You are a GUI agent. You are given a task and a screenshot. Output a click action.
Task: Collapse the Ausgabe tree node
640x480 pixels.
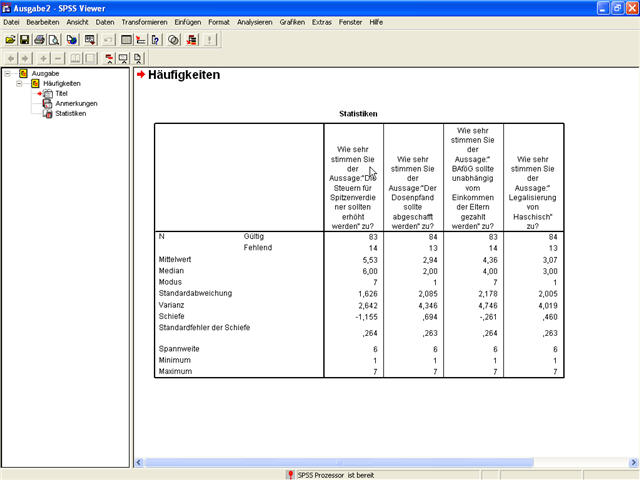click(8, 73)
